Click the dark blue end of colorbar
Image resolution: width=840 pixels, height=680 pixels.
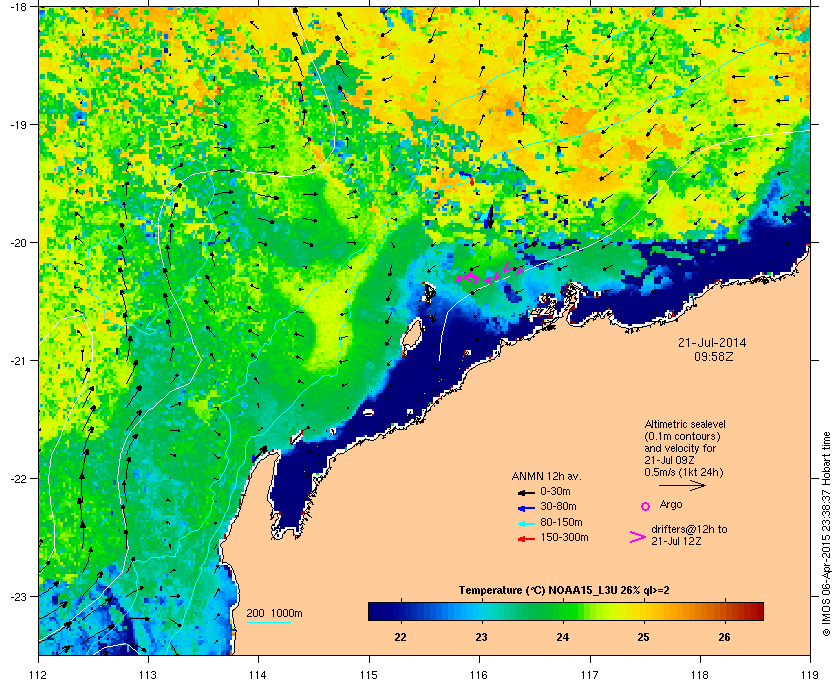378,611
